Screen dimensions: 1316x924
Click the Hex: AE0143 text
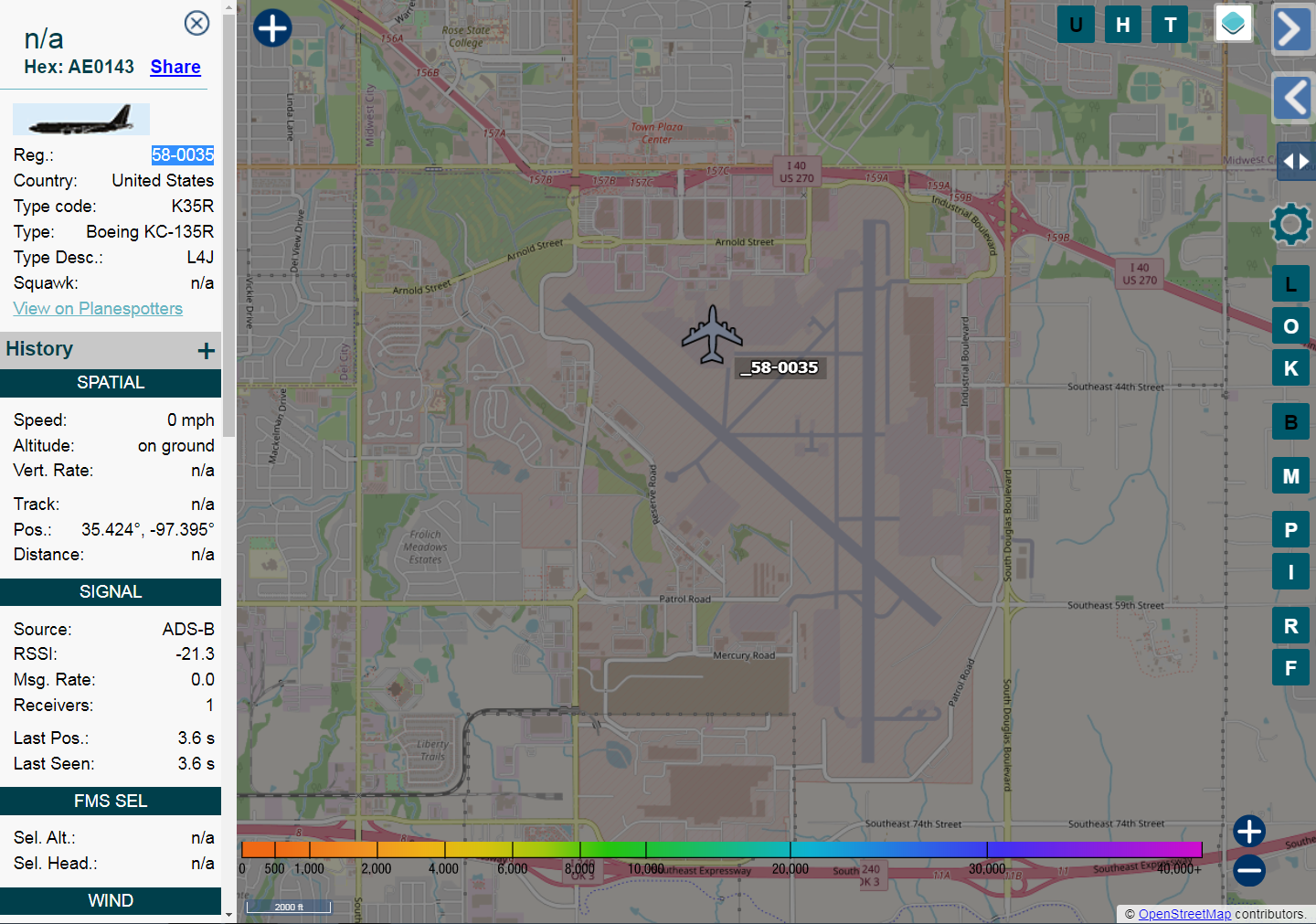pos(80,67)
